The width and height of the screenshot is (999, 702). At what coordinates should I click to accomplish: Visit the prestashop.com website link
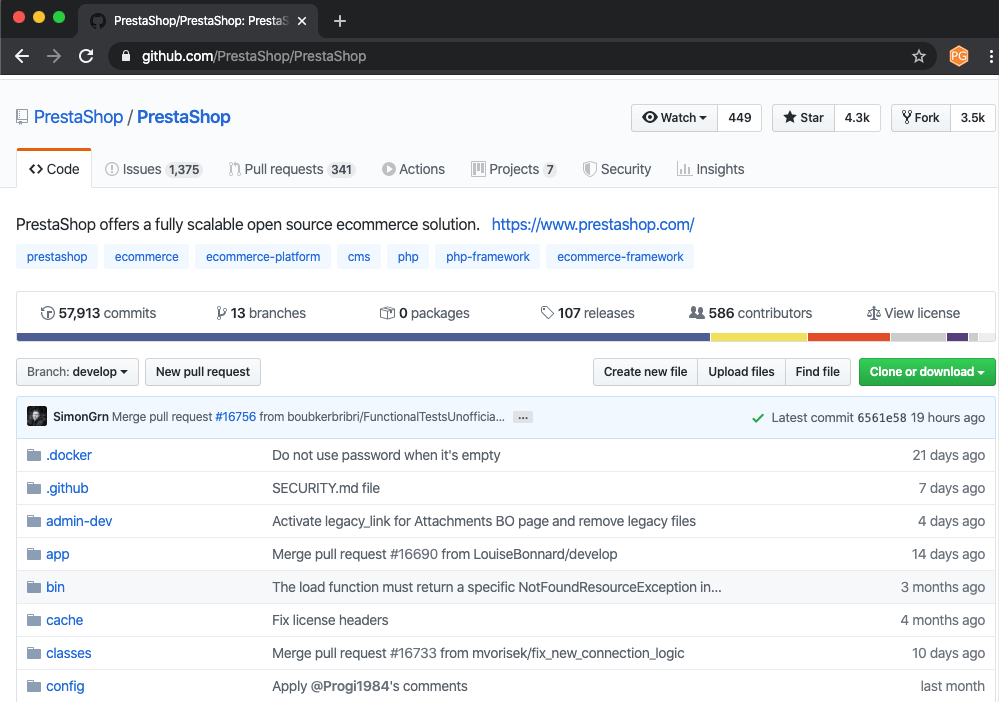point(592,225)
